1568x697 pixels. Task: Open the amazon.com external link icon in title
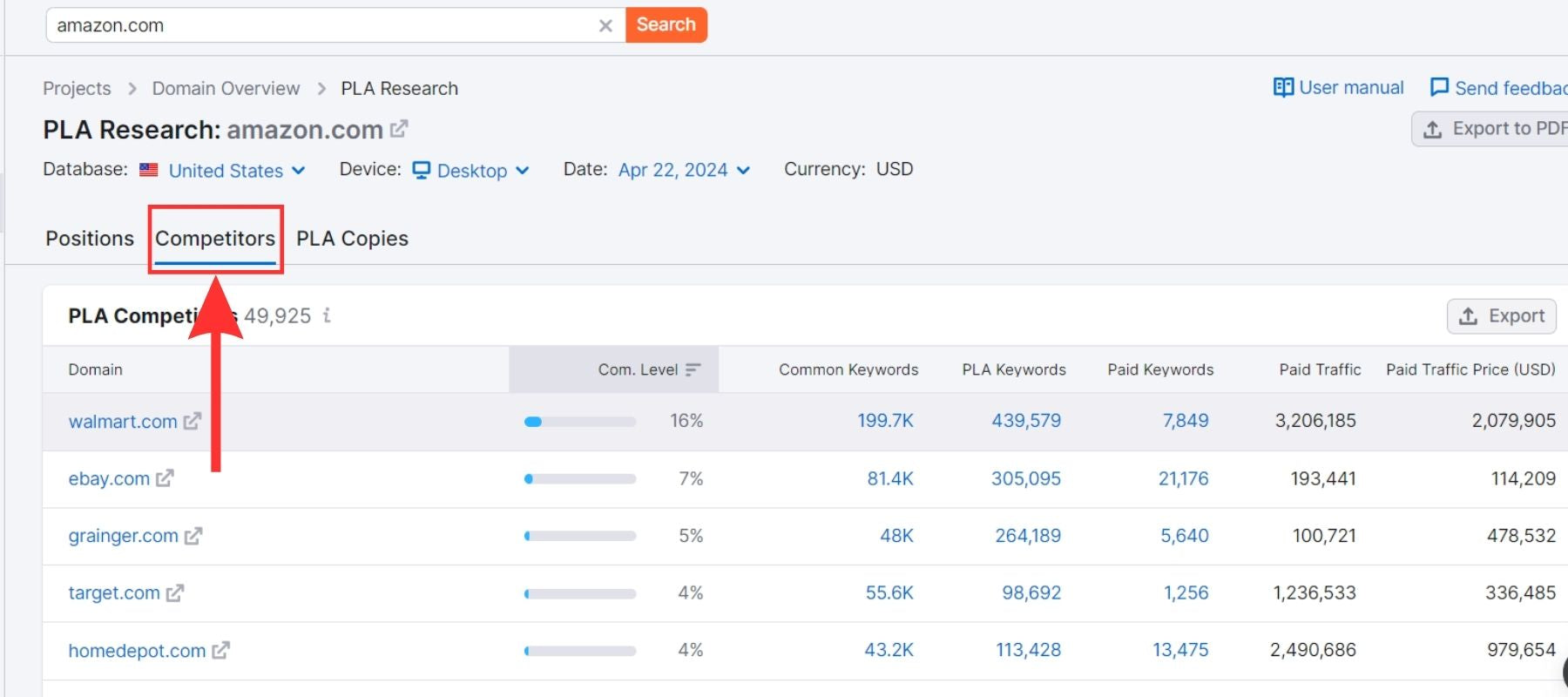[399, 129]
